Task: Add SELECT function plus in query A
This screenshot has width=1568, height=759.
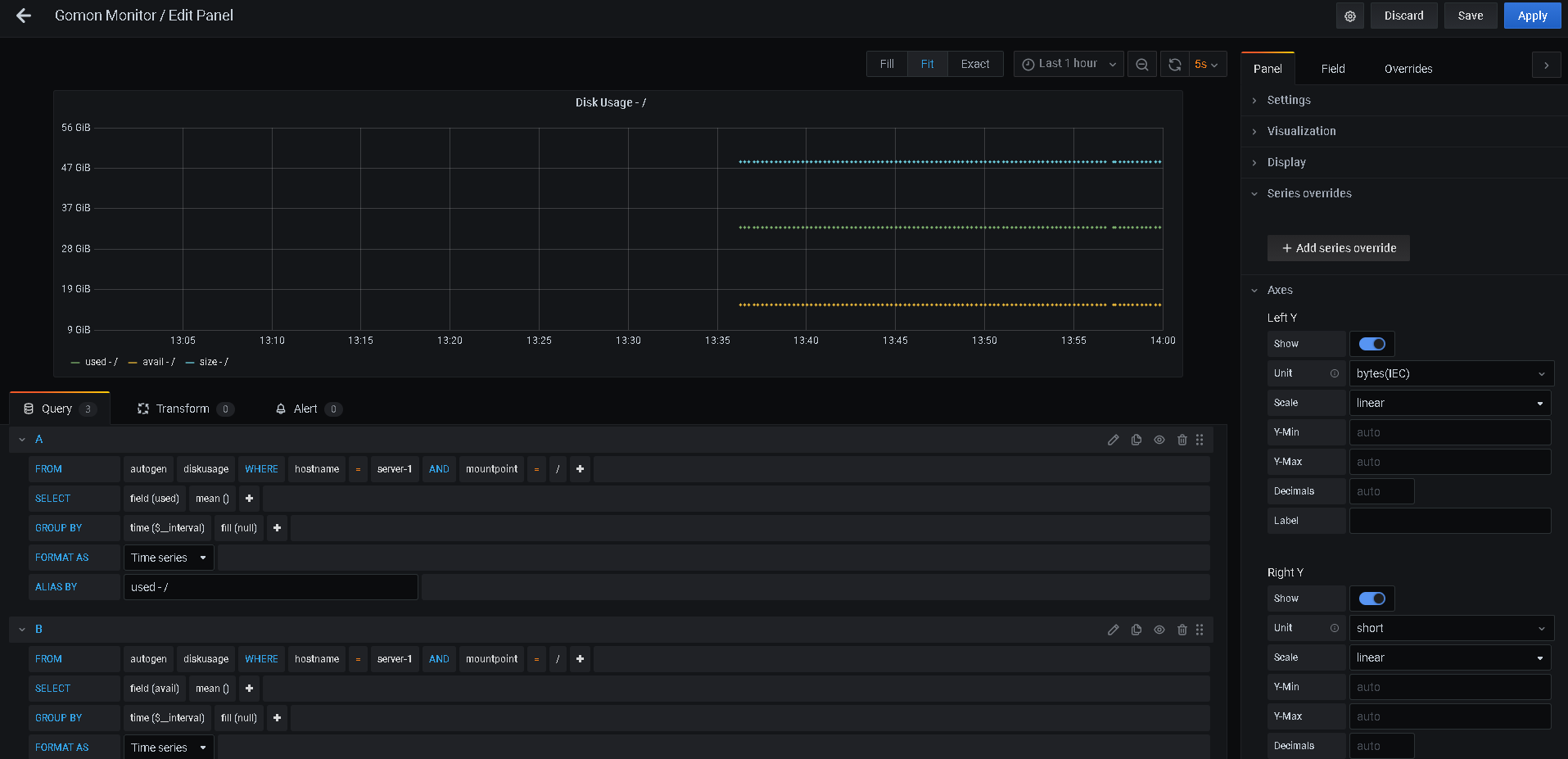Action: click(250, 499)
